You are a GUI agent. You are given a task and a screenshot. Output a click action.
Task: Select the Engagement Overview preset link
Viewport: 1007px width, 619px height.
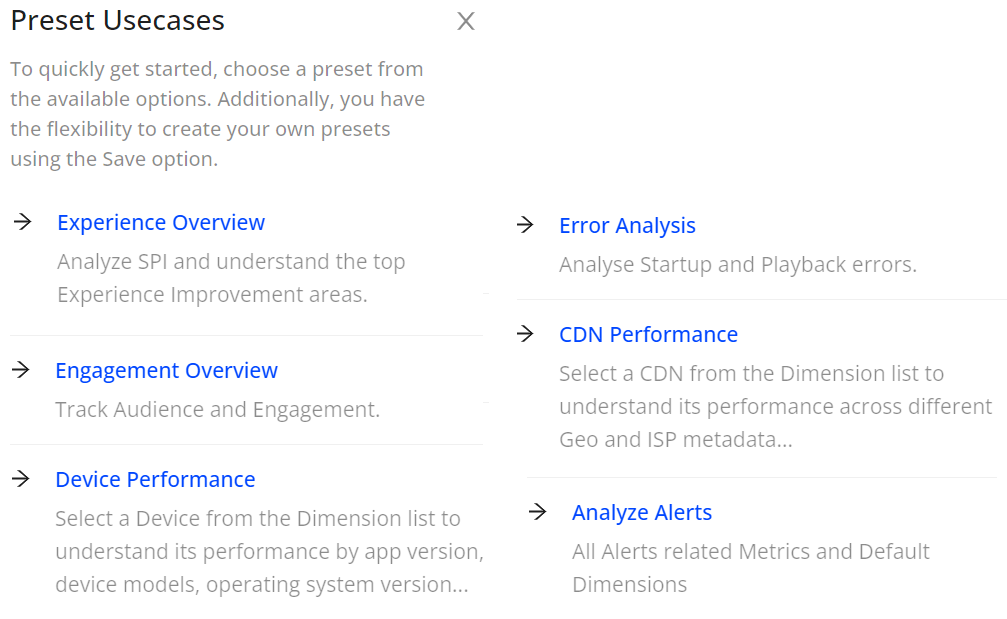pyautogui.click(x=166, y=370)
